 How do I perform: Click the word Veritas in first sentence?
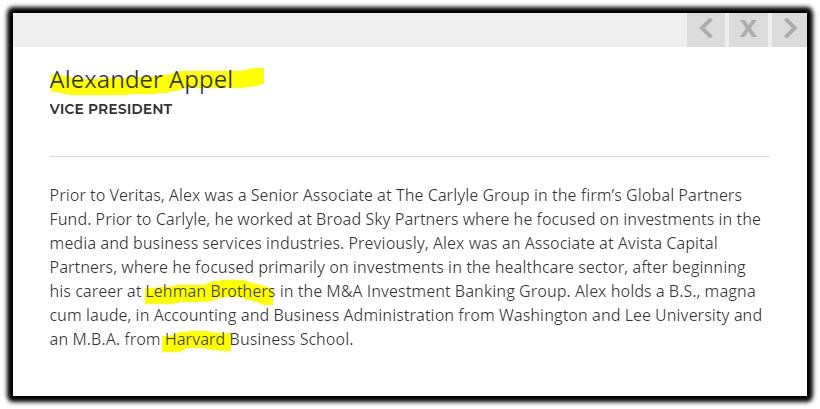click(138, 196)
